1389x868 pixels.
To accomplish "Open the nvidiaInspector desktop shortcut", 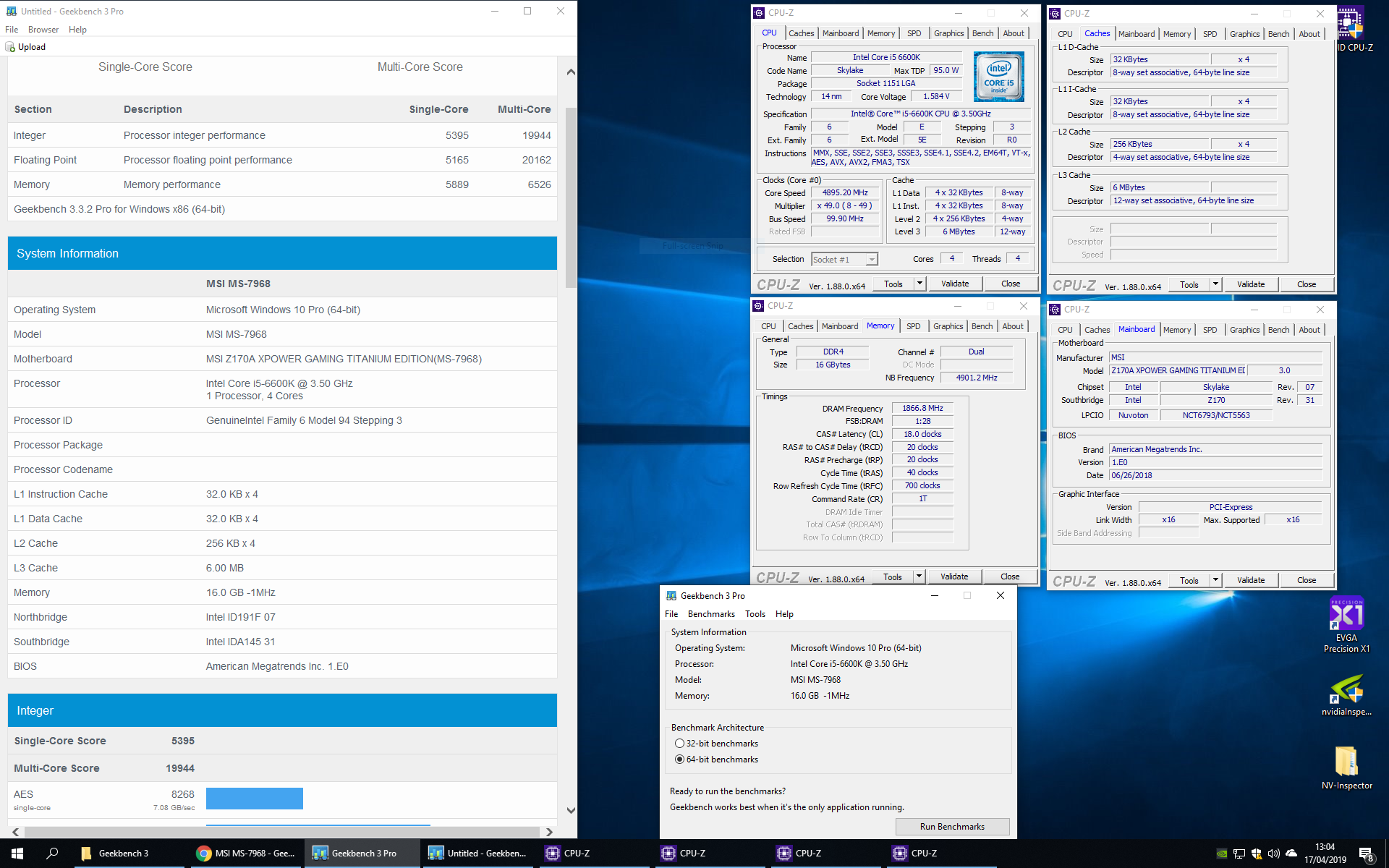I will coord(1346,696).
